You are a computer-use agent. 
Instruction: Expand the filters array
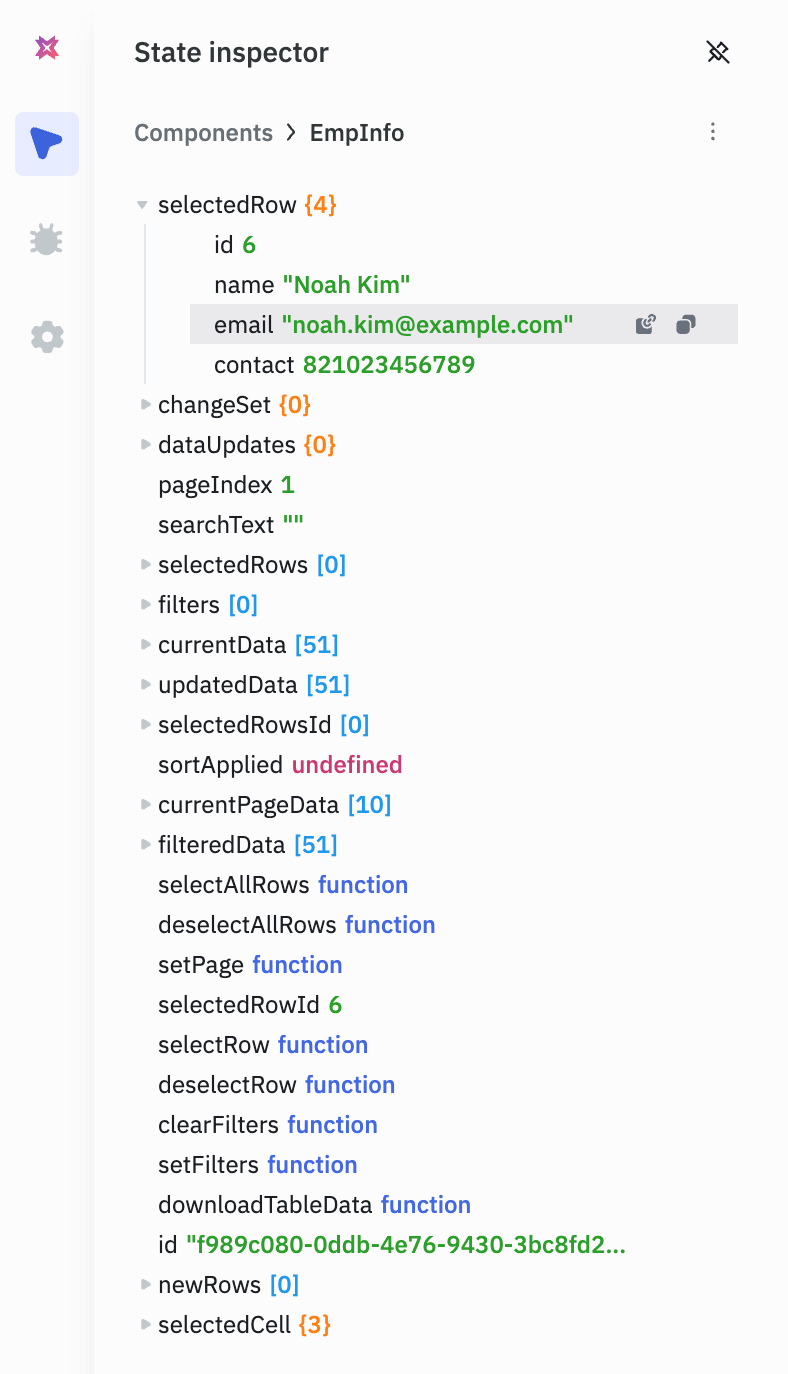point(146,605)
